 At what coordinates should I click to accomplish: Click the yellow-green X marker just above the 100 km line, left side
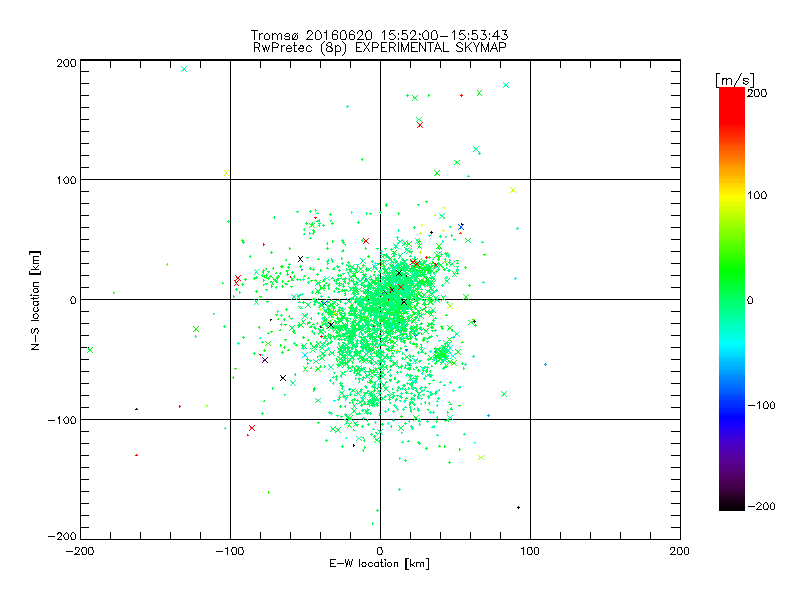tap(227, 173)
